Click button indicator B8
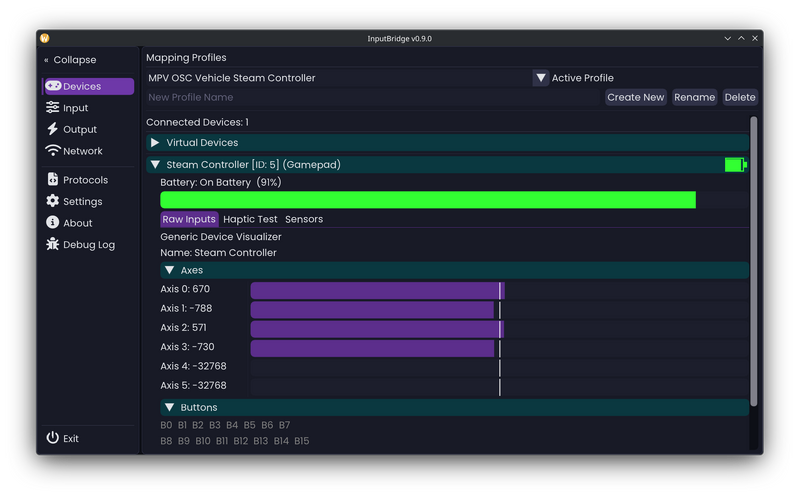Image resolution: width=800 pixels, height=498 pixels. point(166,441)
